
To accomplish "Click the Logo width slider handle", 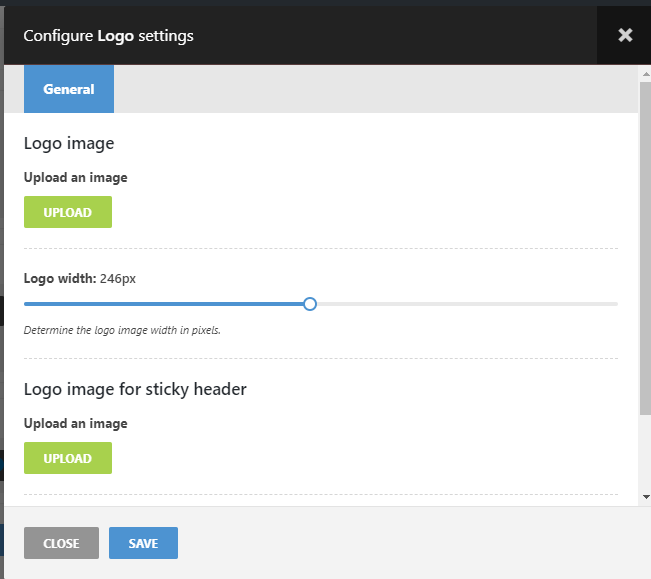I will pos(310,304).
